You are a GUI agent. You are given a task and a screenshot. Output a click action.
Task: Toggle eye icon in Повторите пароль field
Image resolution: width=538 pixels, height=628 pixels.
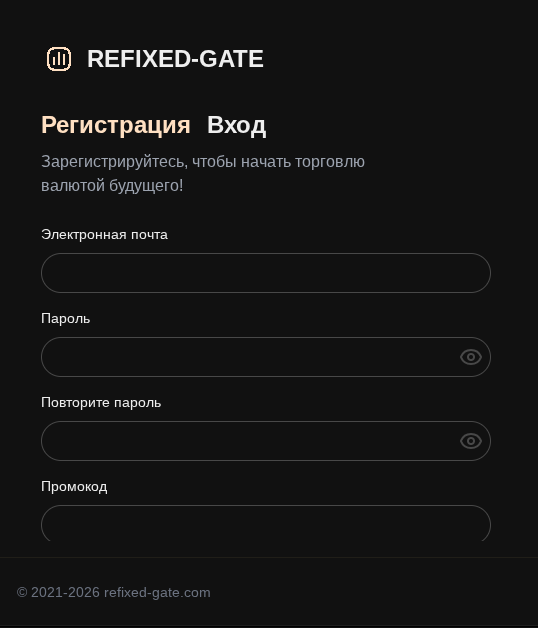[471, 441]
